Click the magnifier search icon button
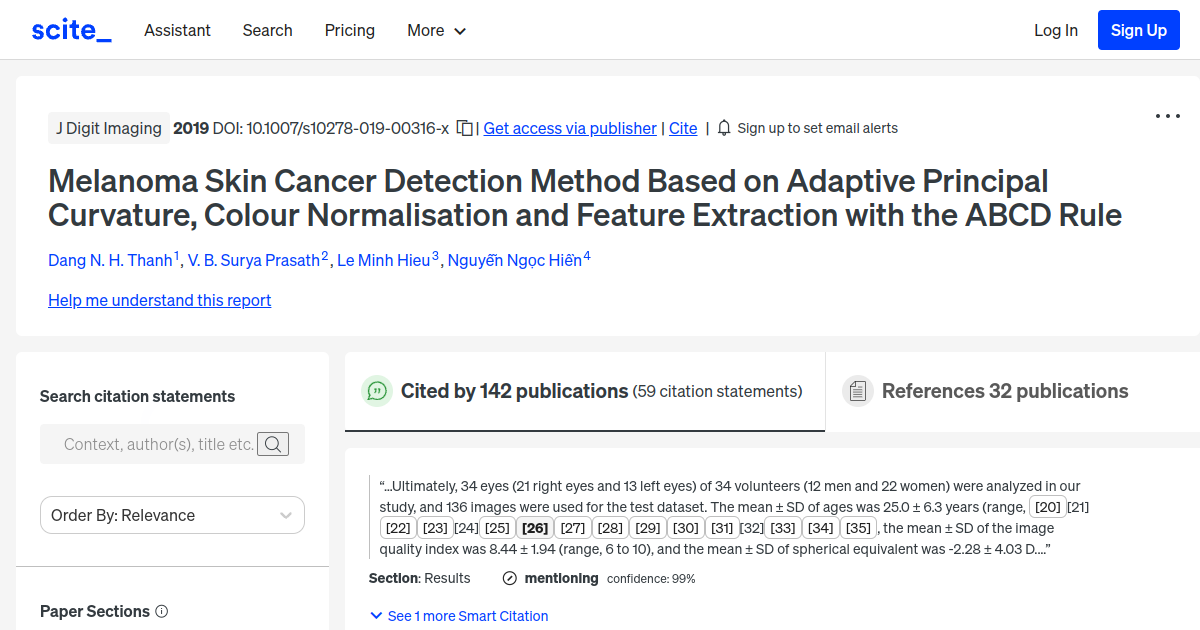This screenshot has width=1200, height=630. tap(273, 444)
